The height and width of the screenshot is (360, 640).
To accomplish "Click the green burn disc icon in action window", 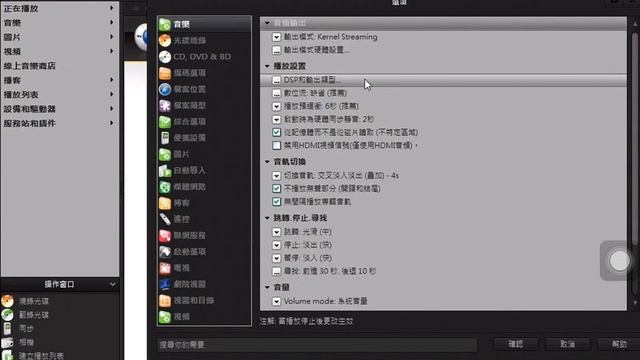I will tap(7, 315).
